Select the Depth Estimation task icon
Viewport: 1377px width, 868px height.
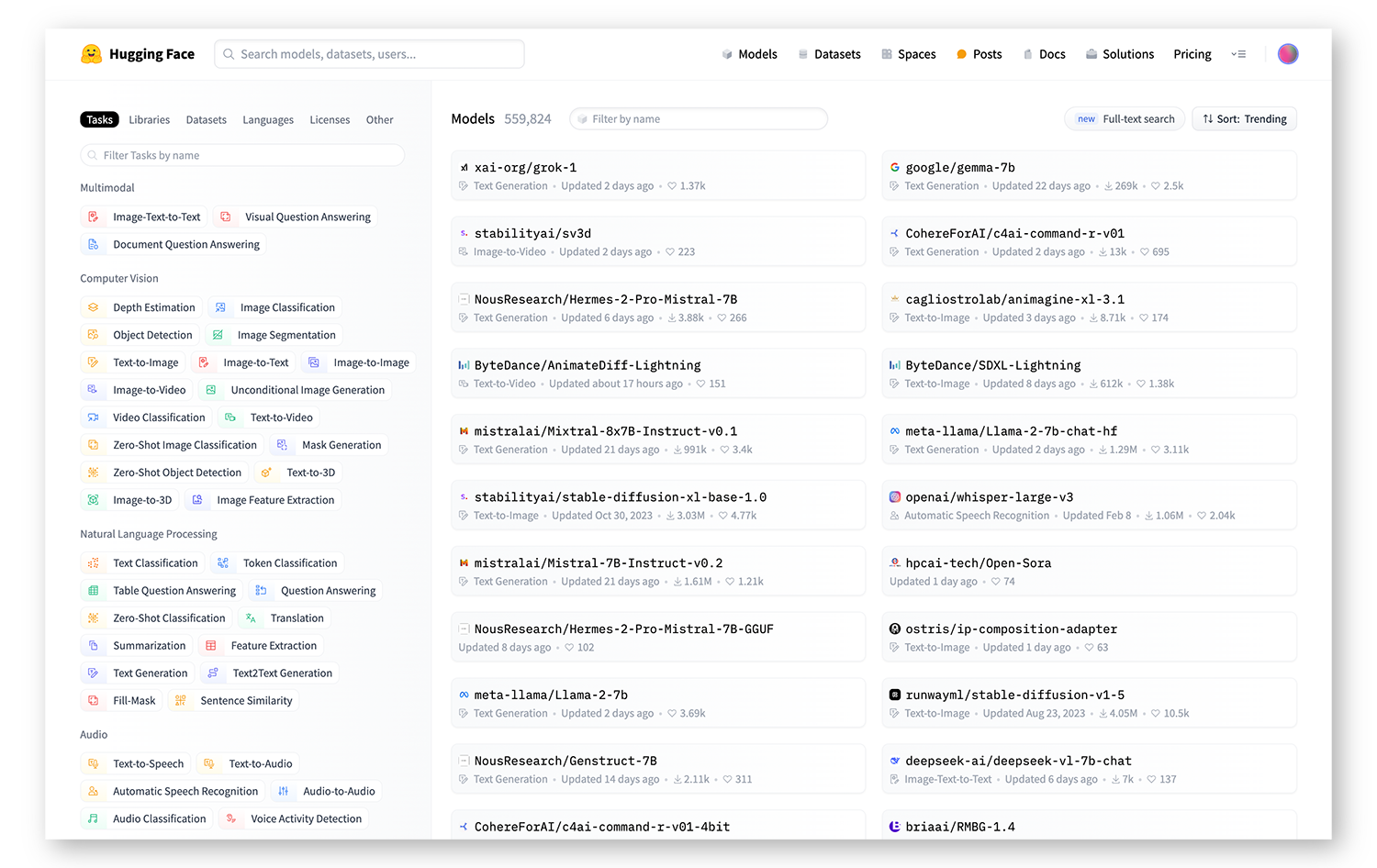(x=93, y=307)
